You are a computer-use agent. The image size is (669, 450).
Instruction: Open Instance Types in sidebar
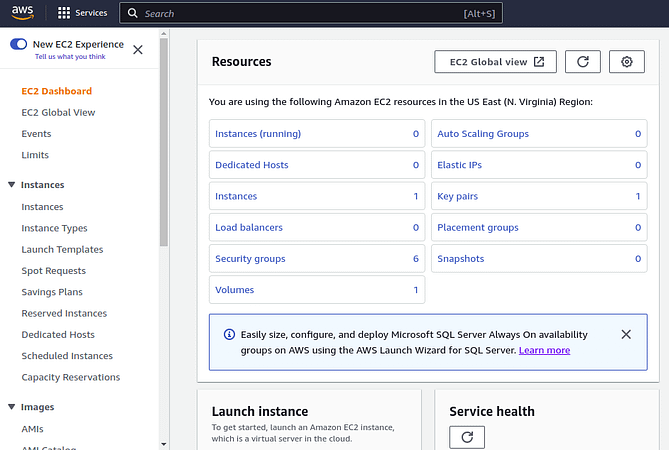tap(54, 228)
